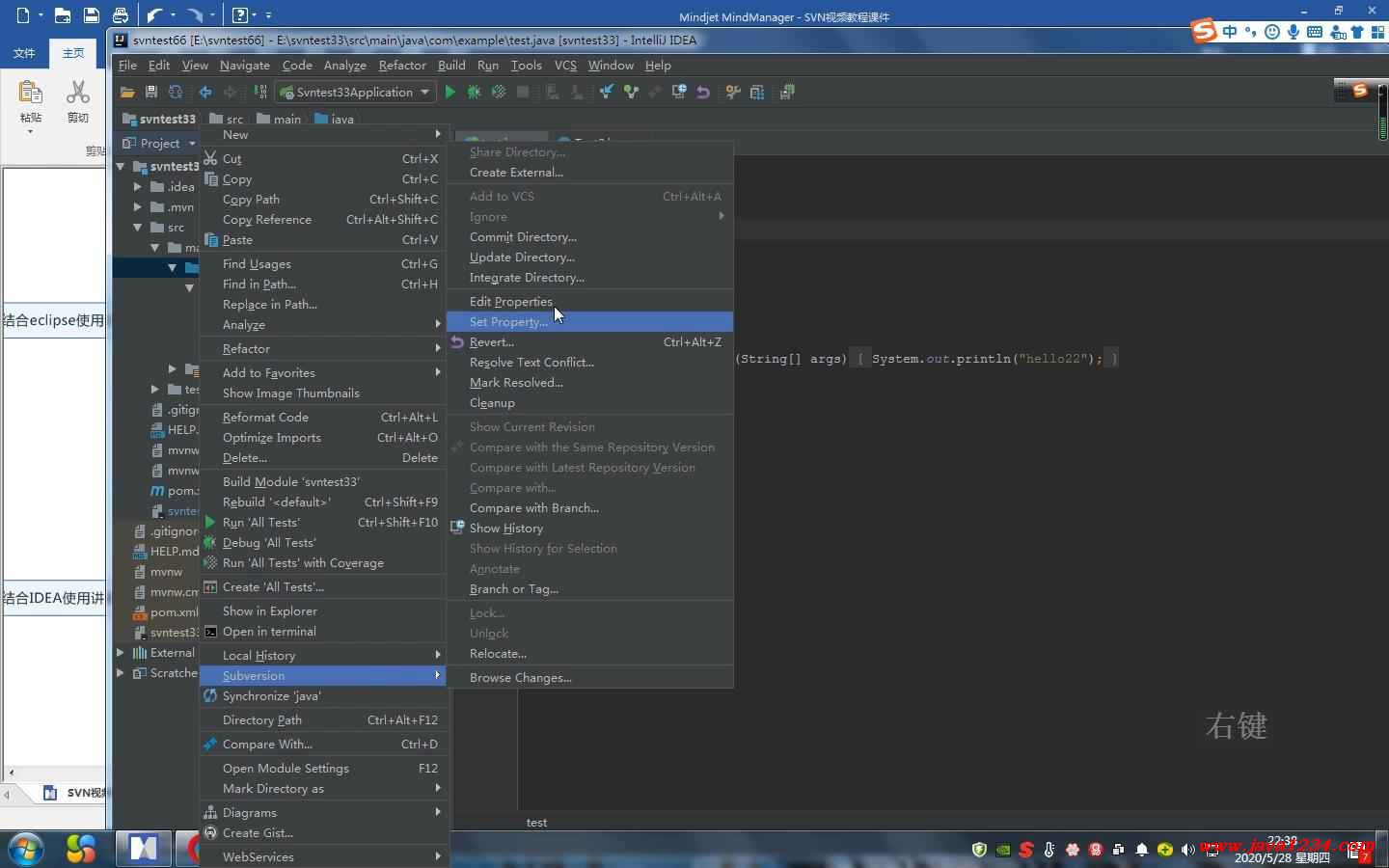Screen dimensions: 1389x868
Task: Click the VCS Commit icon in the toolbar
Action: [631, 92]
